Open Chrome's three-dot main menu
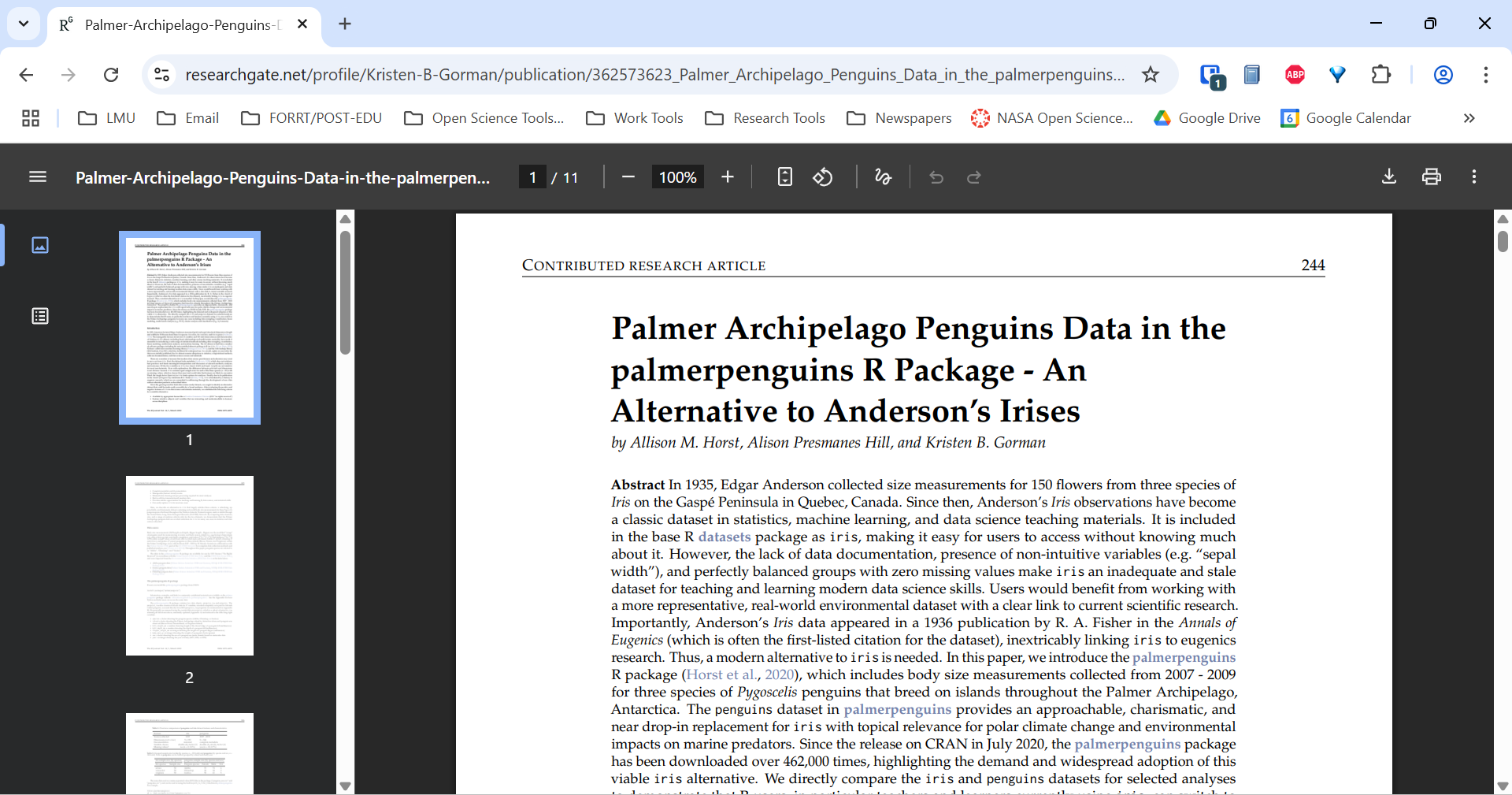The image size is (1512, 795). [1485, 75]
